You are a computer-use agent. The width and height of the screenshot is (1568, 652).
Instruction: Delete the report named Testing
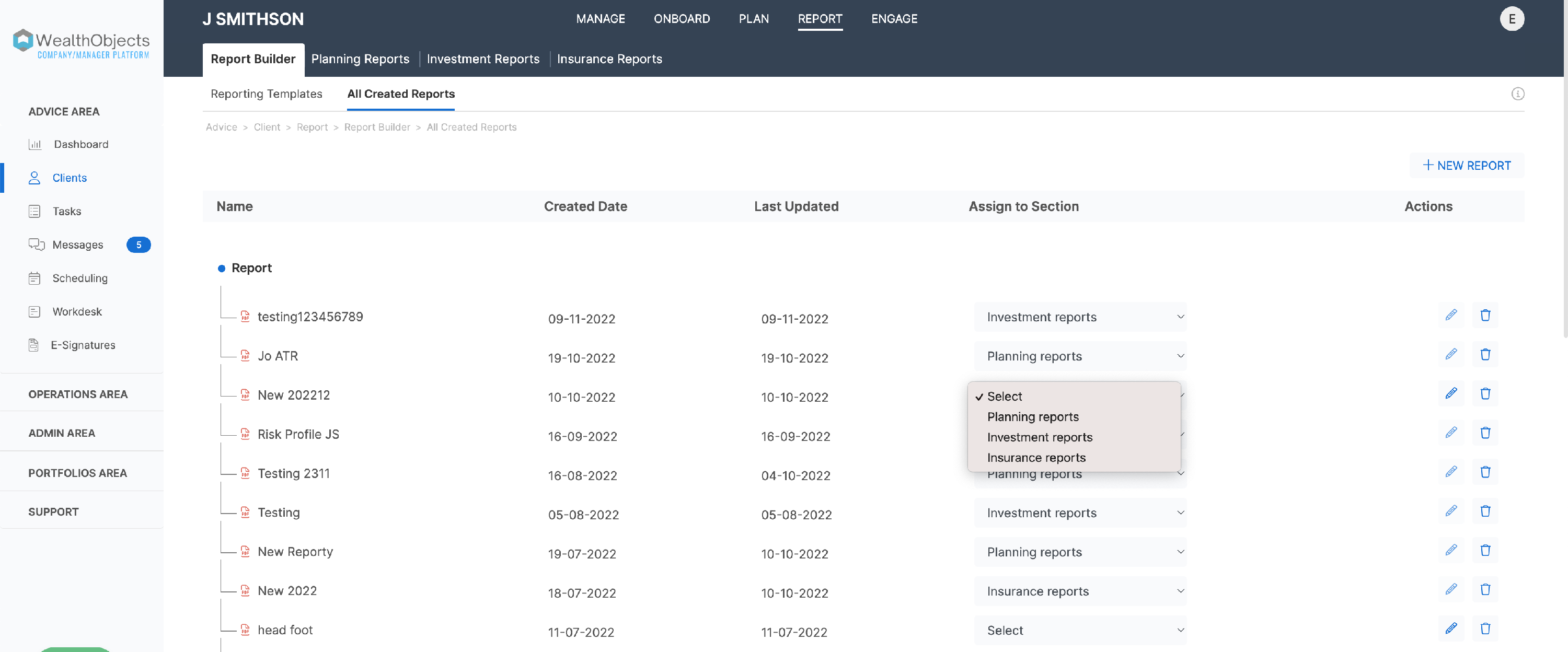1485,511
